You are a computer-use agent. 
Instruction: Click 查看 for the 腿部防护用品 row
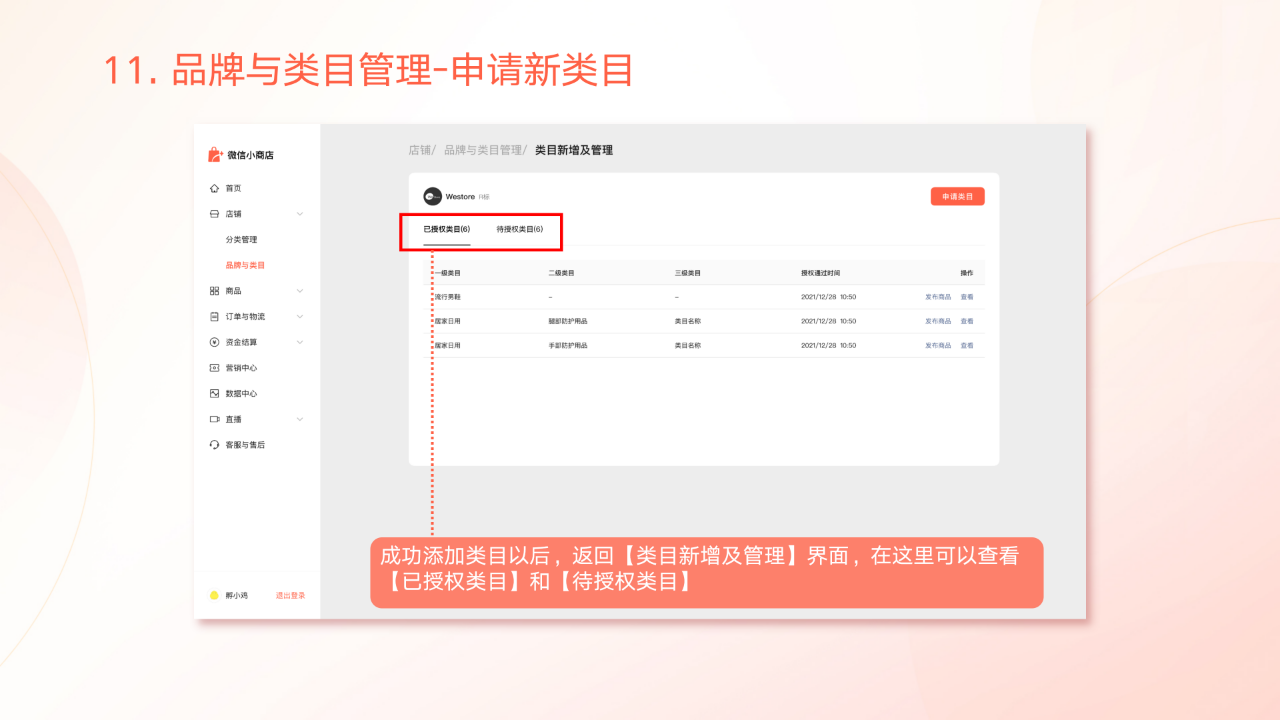pos(967,321)
